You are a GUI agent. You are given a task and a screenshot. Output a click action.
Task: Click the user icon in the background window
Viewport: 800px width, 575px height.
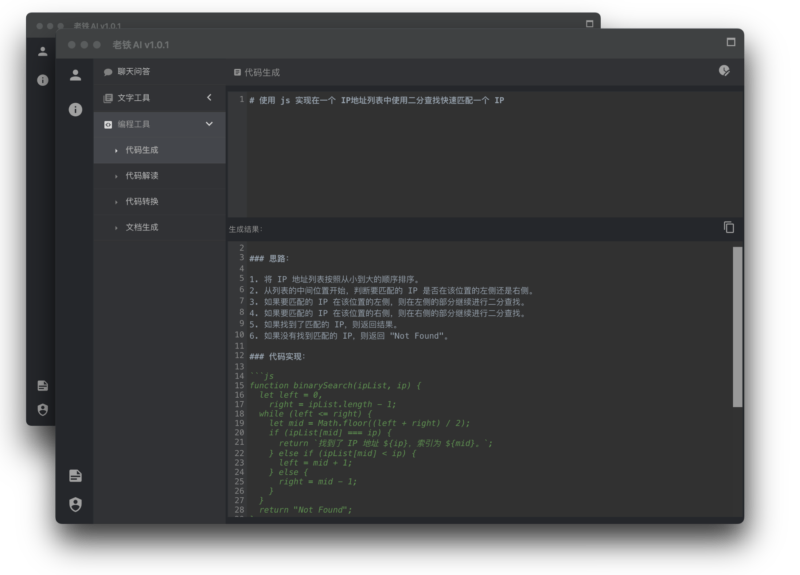point(42,51)
